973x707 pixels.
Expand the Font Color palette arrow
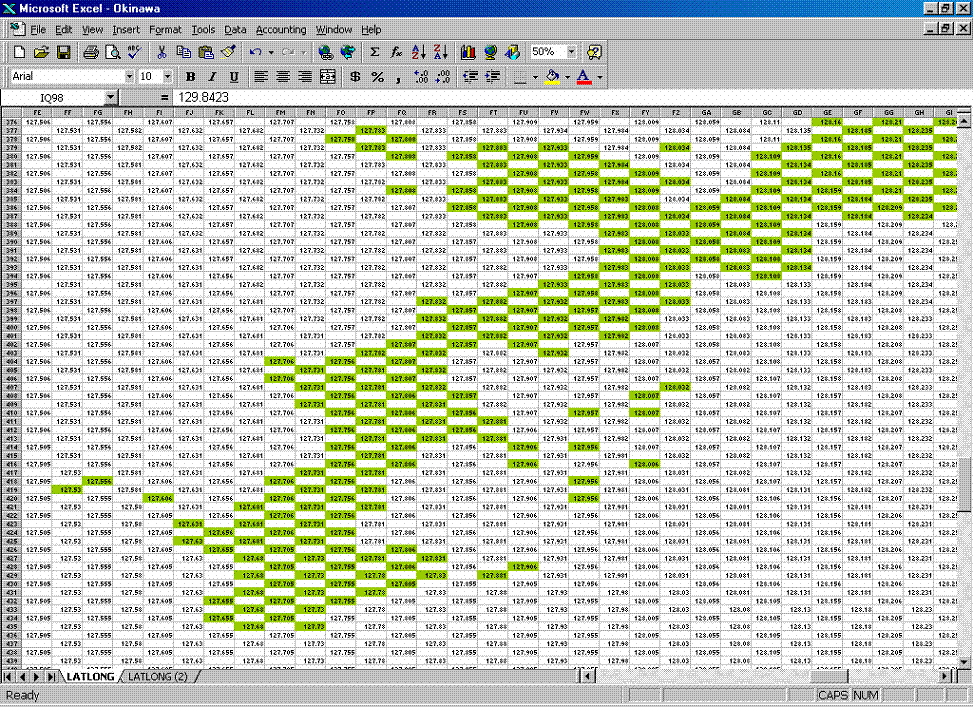(599, 76)
